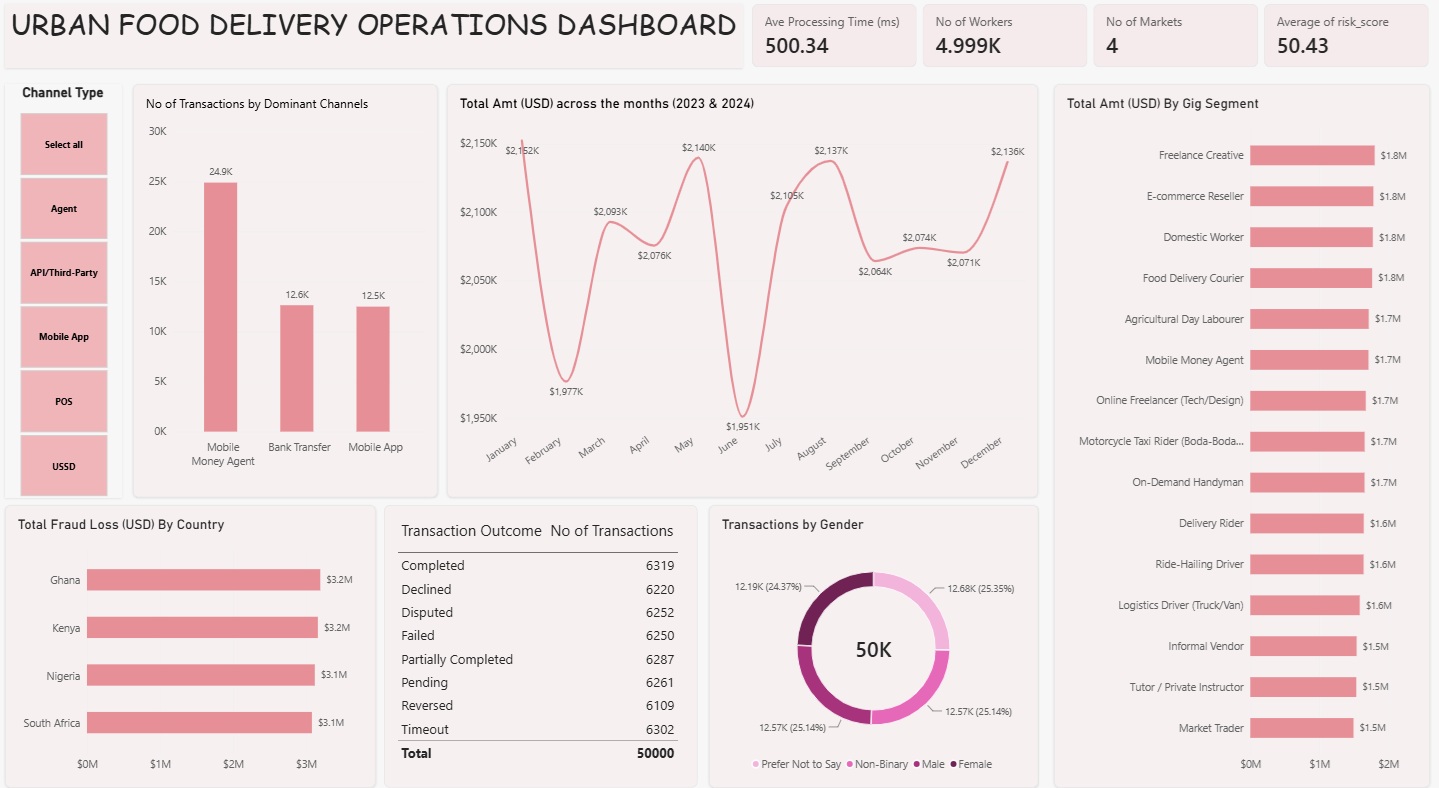This screenshot has width=1439, height=788.
Task: Select the $2,064K September data label
Action: pos(875,271)
